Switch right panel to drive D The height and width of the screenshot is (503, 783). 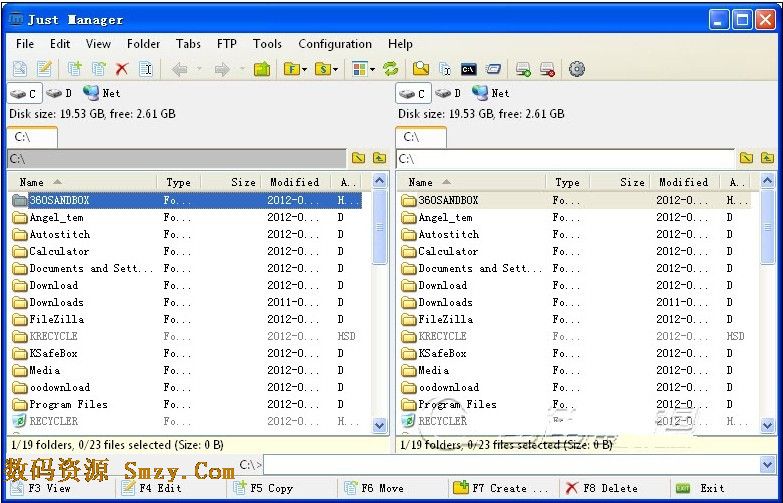point(448,93)
